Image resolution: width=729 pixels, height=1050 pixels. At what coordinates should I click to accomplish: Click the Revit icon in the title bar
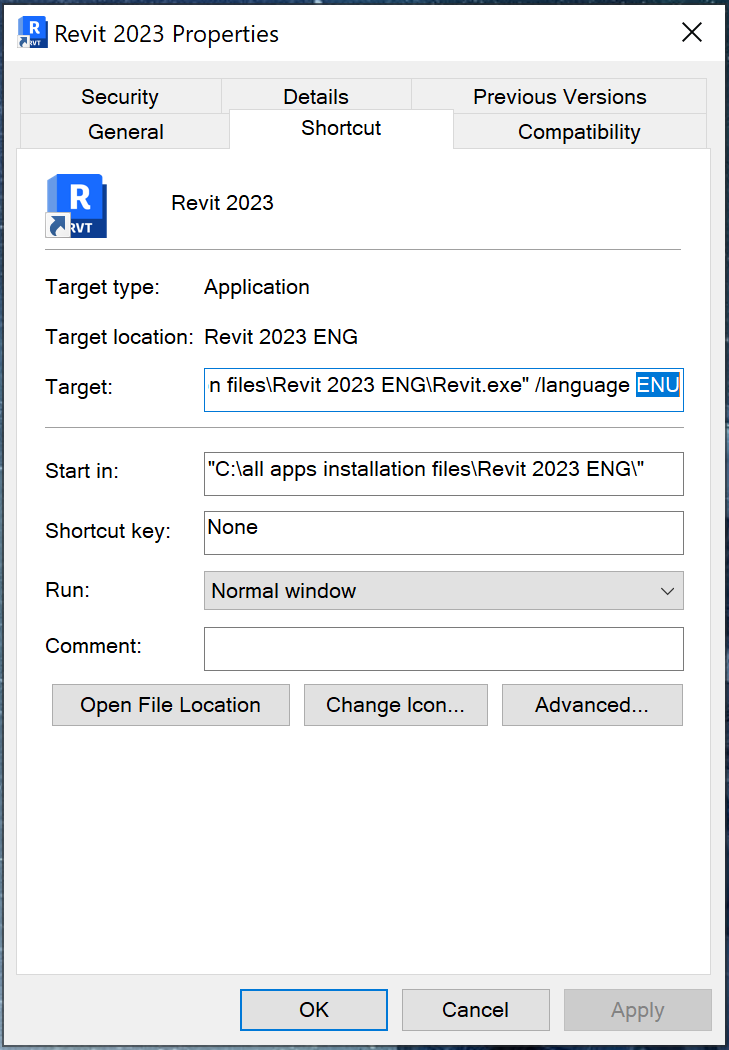pyautogui.click(x=32, y=33)
